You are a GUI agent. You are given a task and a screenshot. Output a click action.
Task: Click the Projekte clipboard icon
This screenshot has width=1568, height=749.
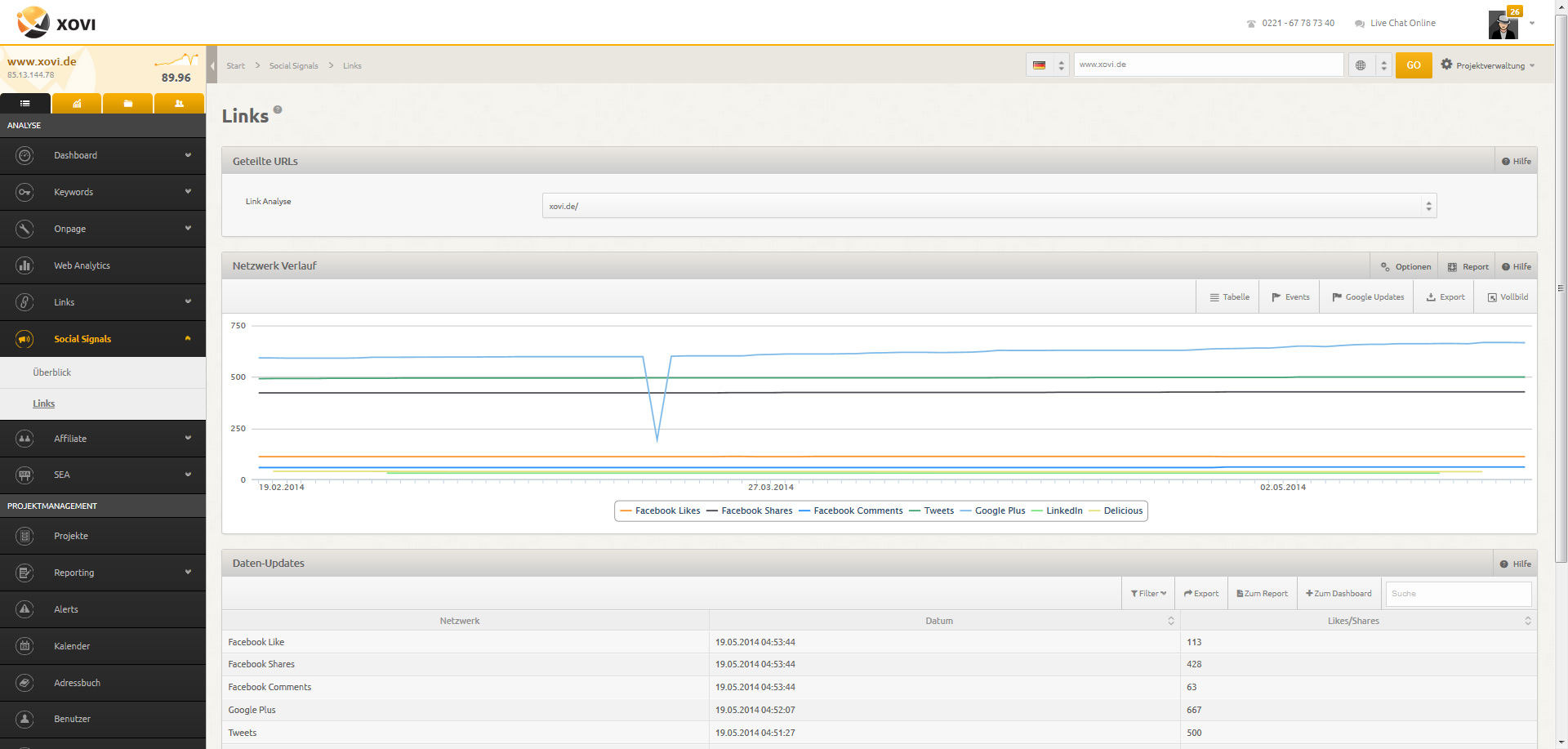[25, 536]
